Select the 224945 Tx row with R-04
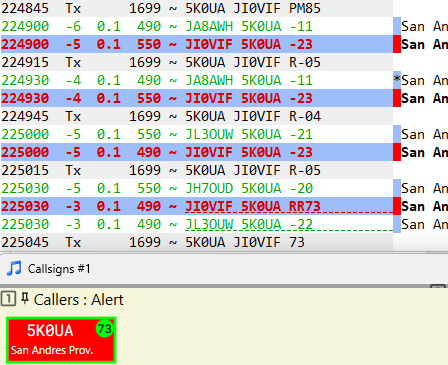The image size is (448, 365). (x=197, y=116)
